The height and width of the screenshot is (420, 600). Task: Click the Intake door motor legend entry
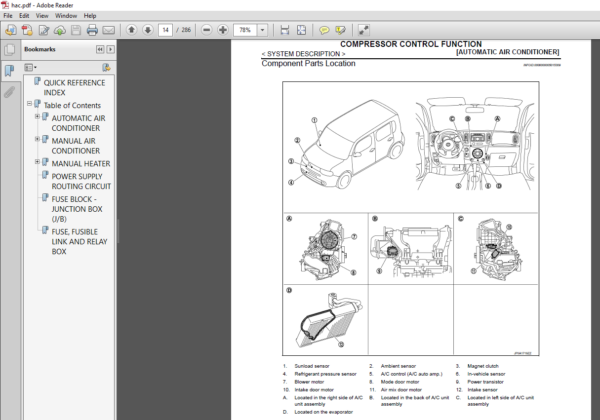[314, 390]
